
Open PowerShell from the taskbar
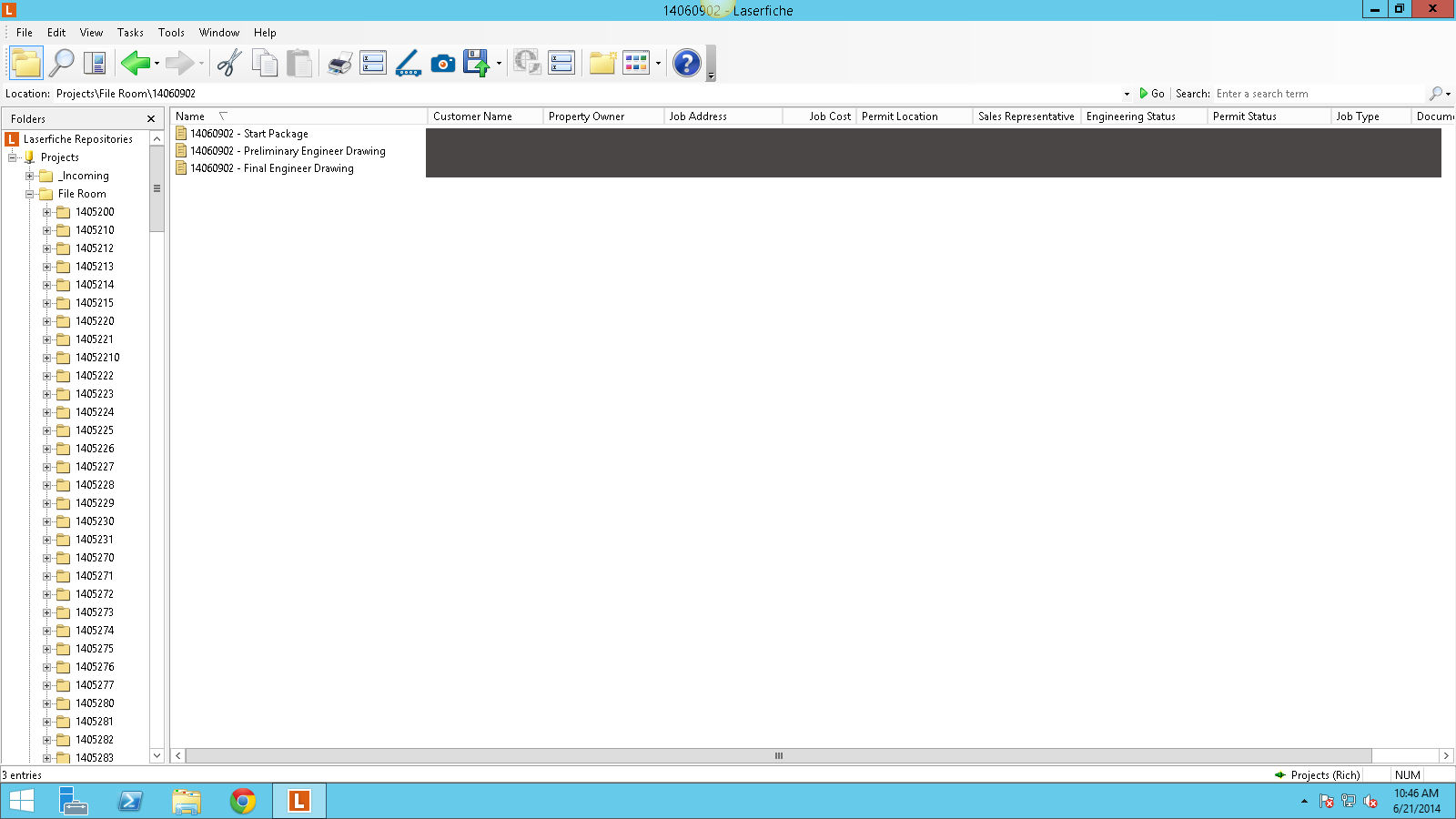coord(130,801)
